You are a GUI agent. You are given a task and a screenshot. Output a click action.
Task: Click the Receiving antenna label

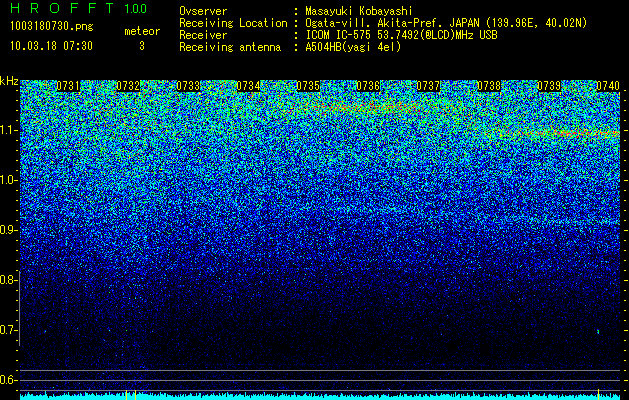[230, 47]
